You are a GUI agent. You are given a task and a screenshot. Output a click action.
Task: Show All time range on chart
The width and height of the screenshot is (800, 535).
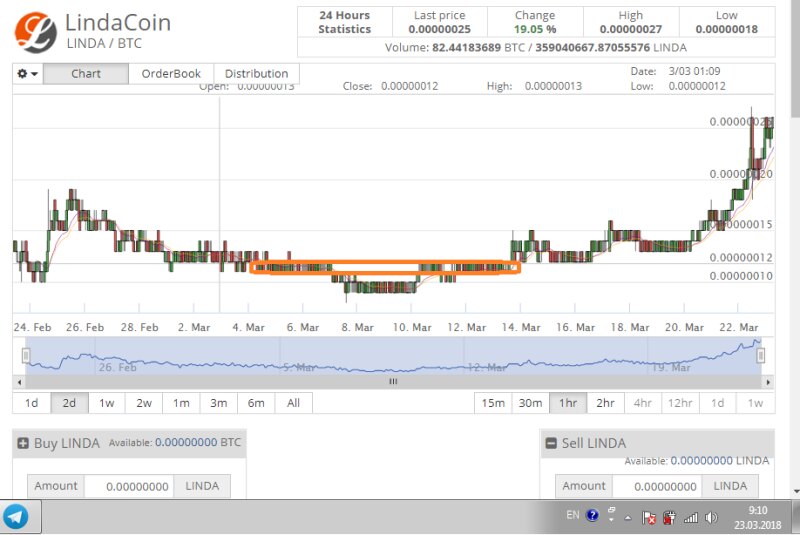tap(293, 403)
